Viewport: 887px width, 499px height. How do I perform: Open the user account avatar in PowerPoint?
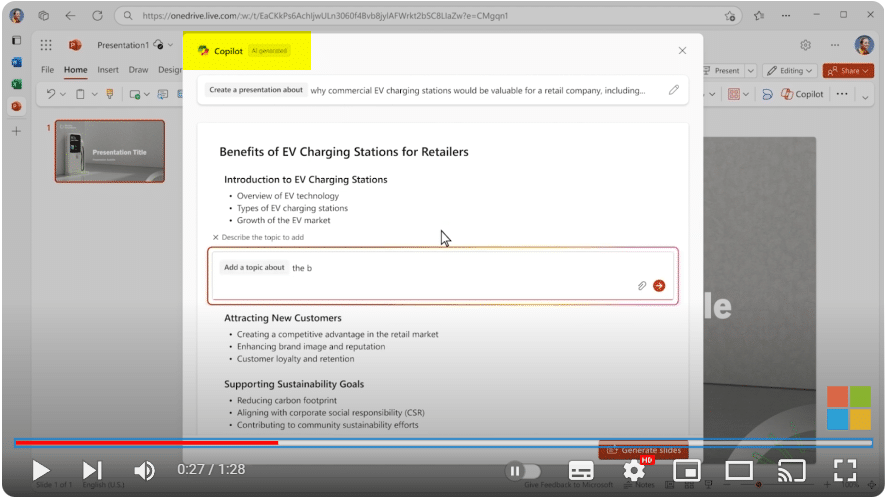click(864, 45)
